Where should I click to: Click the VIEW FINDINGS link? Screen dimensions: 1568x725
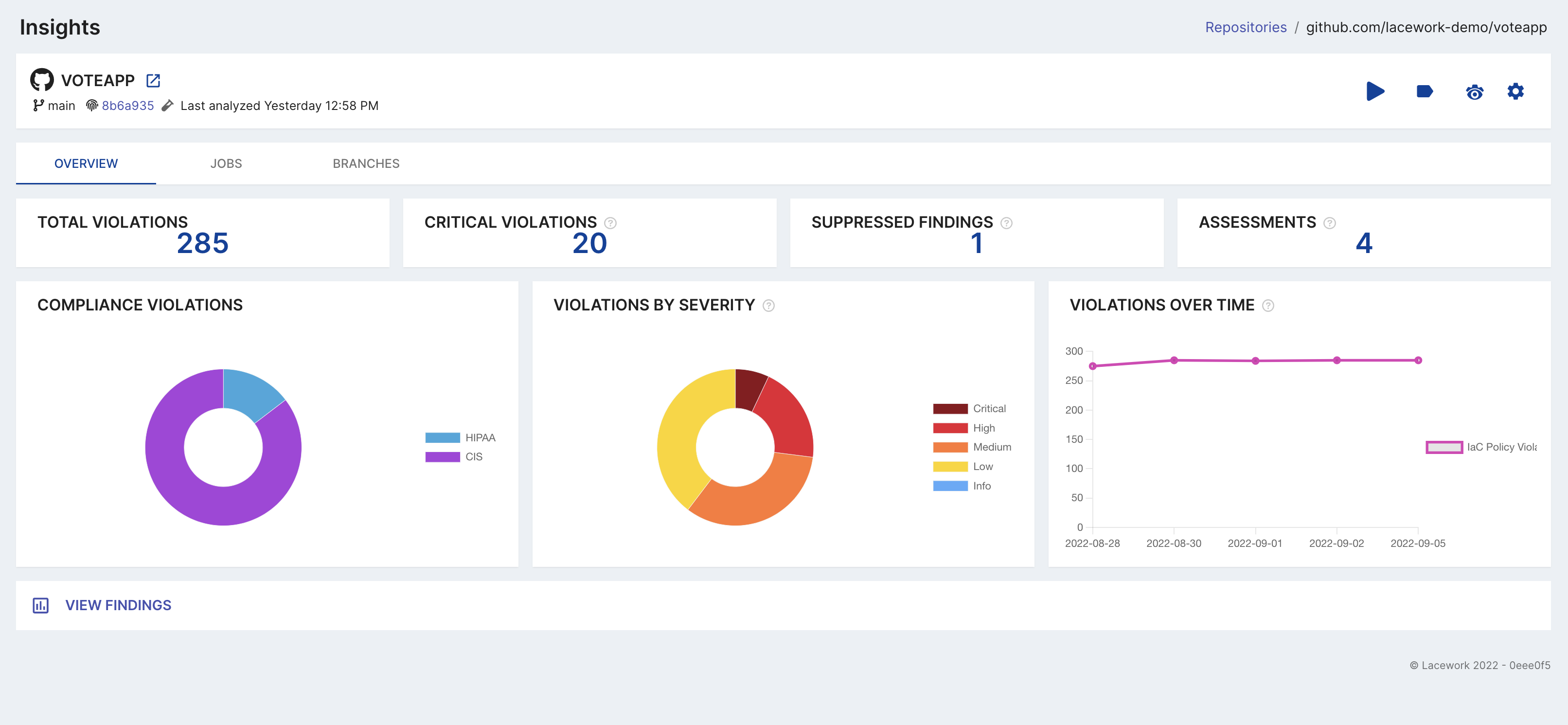click(118, 605)
